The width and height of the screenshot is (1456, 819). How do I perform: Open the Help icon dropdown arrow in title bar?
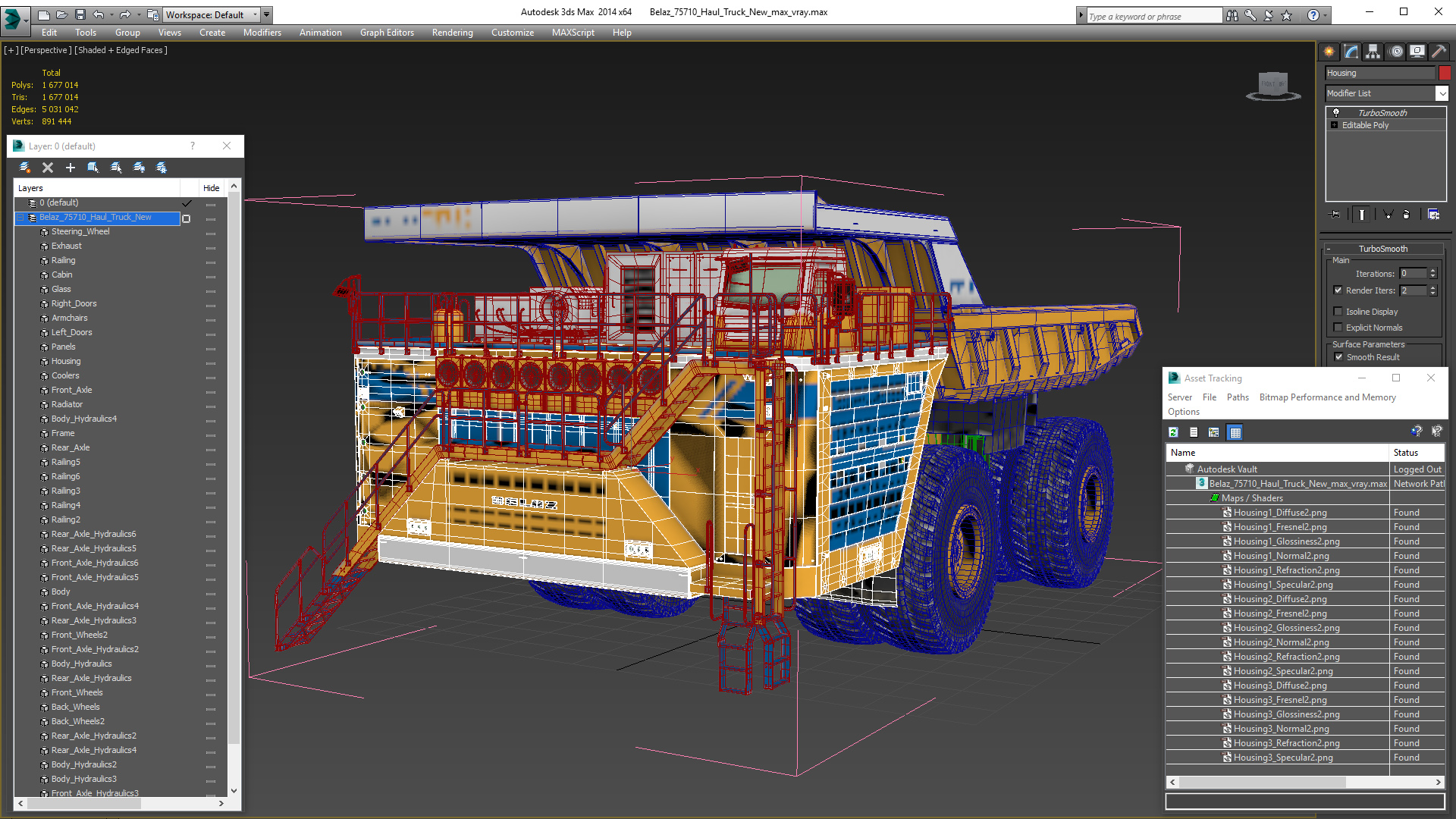click(x=1326, y=15)
